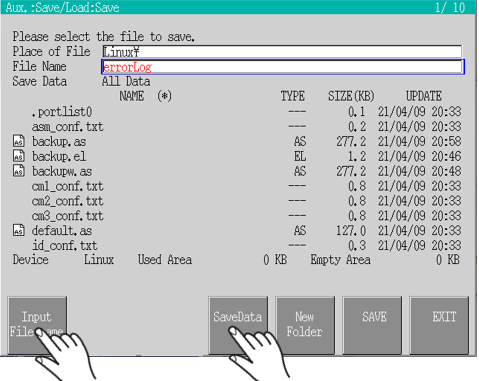The image size is (479, 381).
Task: Click the UPDATE column header
Action: tap(424, 96)
